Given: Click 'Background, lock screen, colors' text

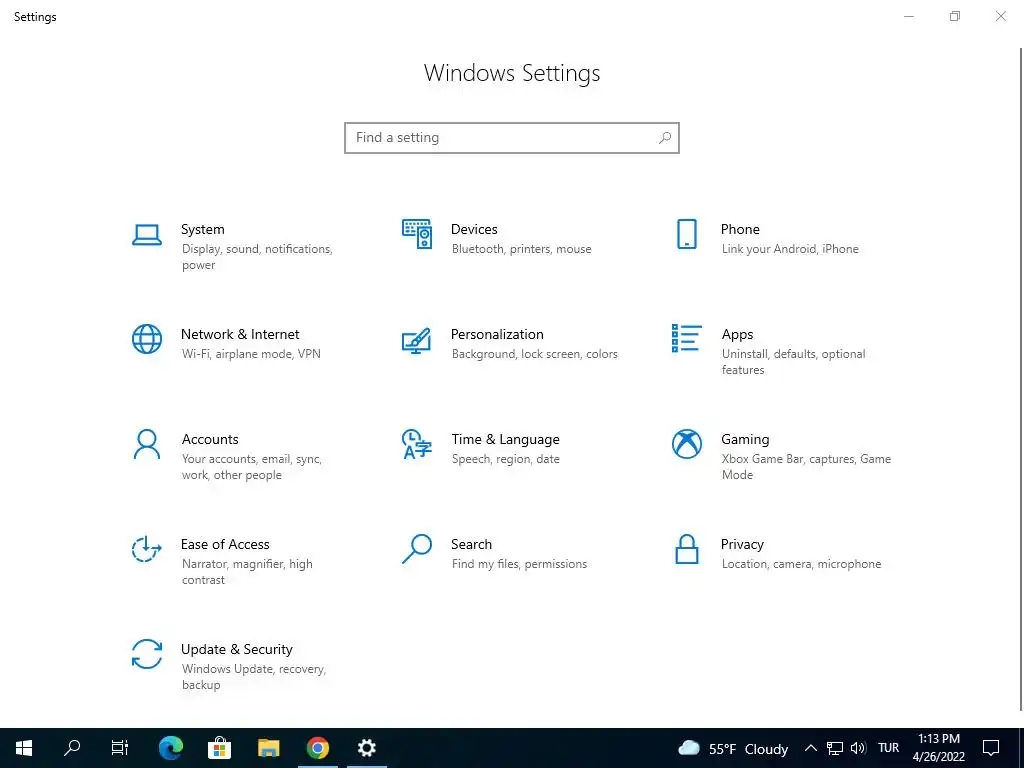Looking at the screenshot, I should [534, 354].
